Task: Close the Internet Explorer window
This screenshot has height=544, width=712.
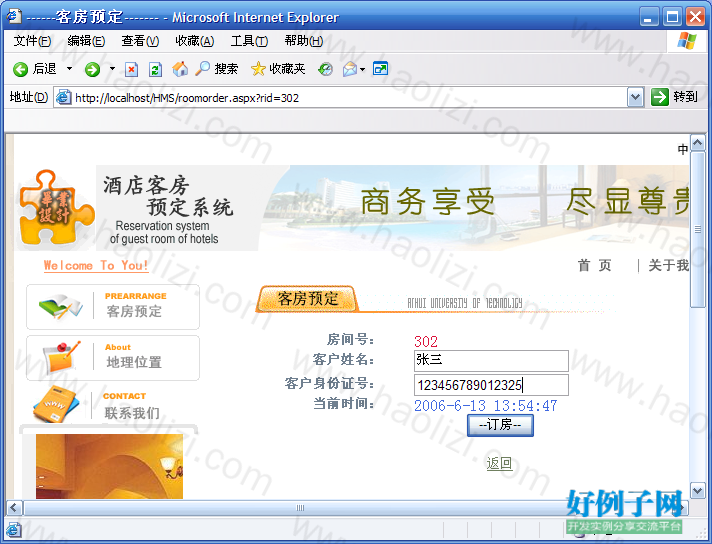Action: tap(695, 17)
